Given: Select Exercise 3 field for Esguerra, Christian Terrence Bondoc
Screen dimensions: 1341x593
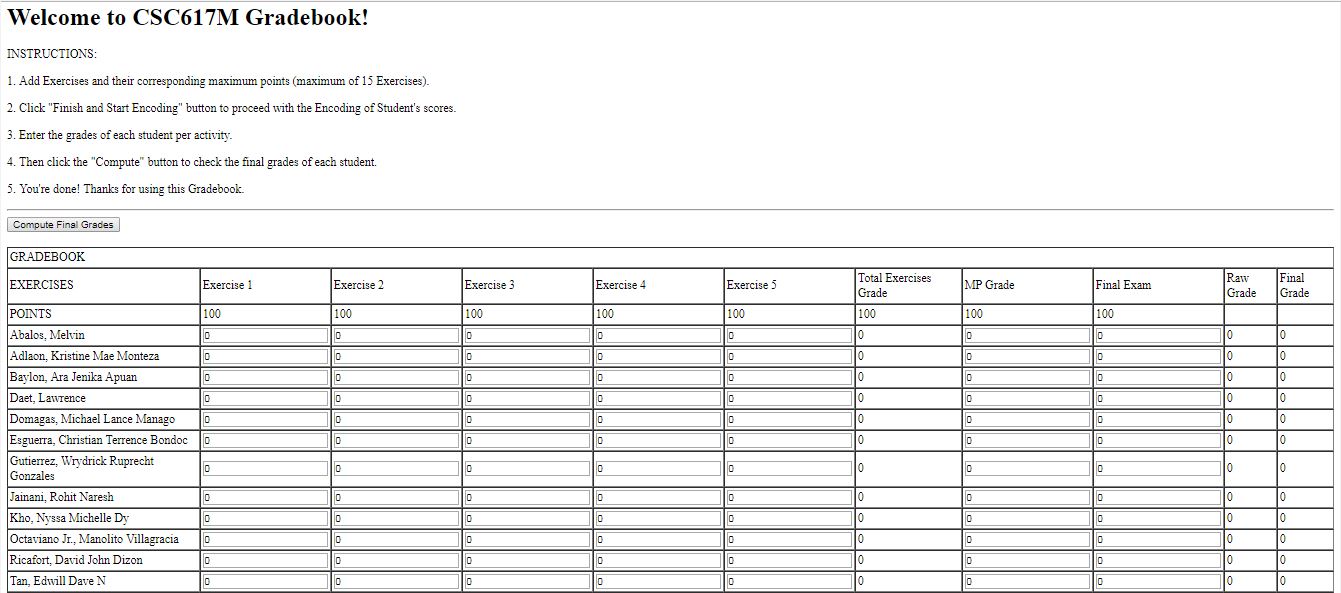Looking at the screenshot, I should (x=527, y=441).
